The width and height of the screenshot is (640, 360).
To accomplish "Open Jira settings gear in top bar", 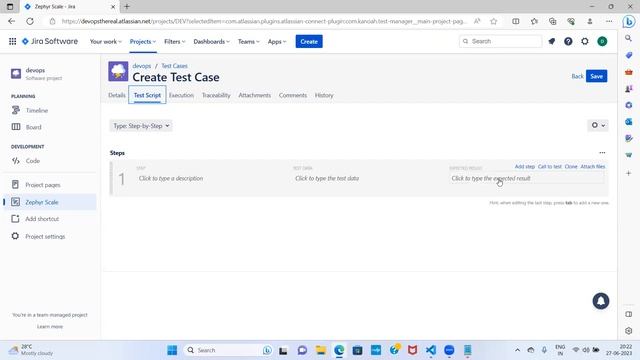I will tap(585, 41).
